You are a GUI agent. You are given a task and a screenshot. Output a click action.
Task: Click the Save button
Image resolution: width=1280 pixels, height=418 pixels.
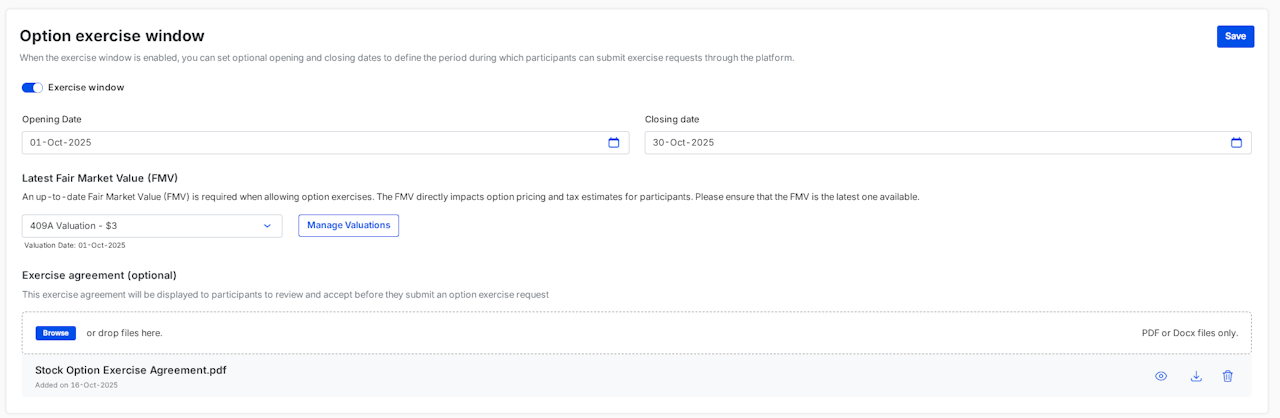point(1235,36)
